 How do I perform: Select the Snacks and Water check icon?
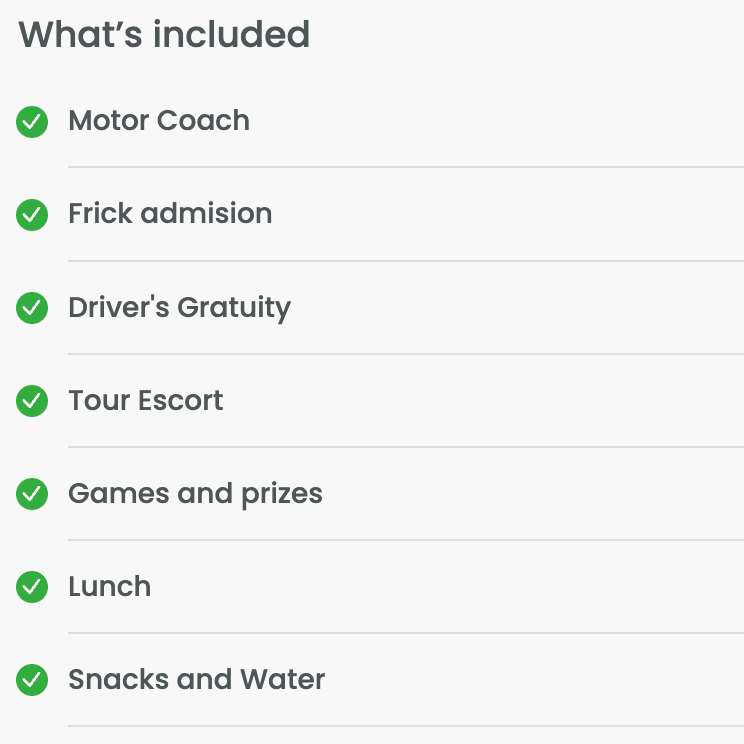32,680
